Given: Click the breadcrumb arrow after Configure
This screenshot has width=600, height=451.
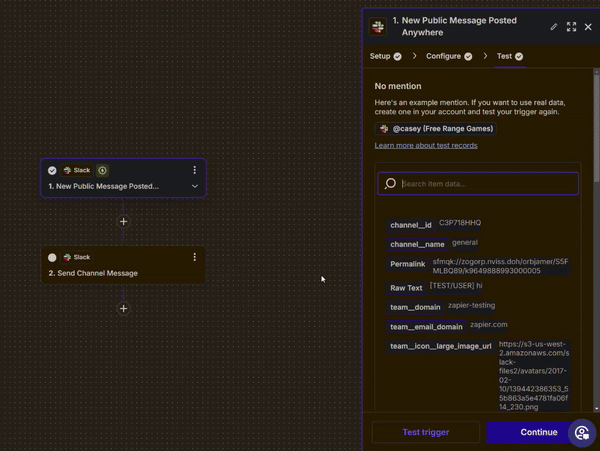Looking at the screenshot, I should [x=485, y=56].
